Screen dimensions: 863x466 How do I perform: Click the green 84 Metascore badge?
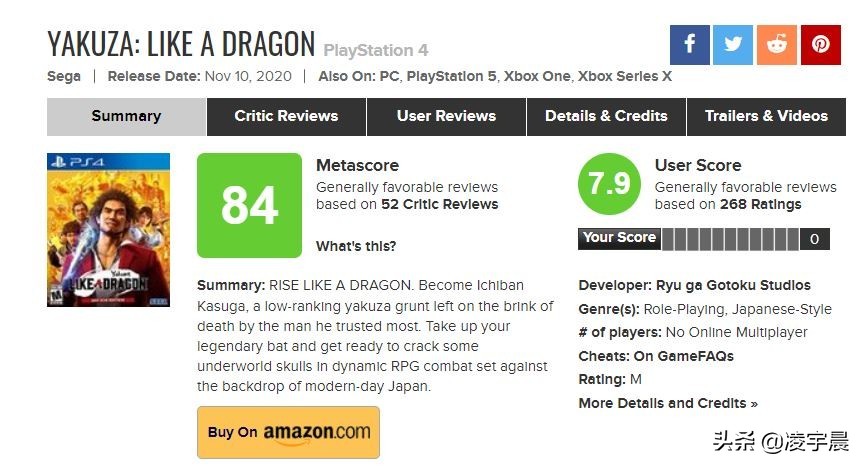click(x=249, y=205)
